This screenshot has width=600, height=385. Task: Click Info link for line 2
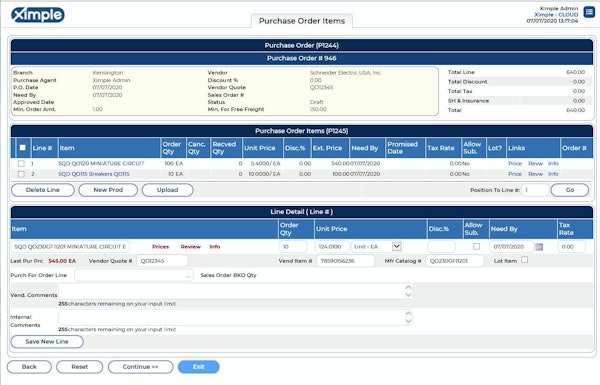click(x=553, y=174)
